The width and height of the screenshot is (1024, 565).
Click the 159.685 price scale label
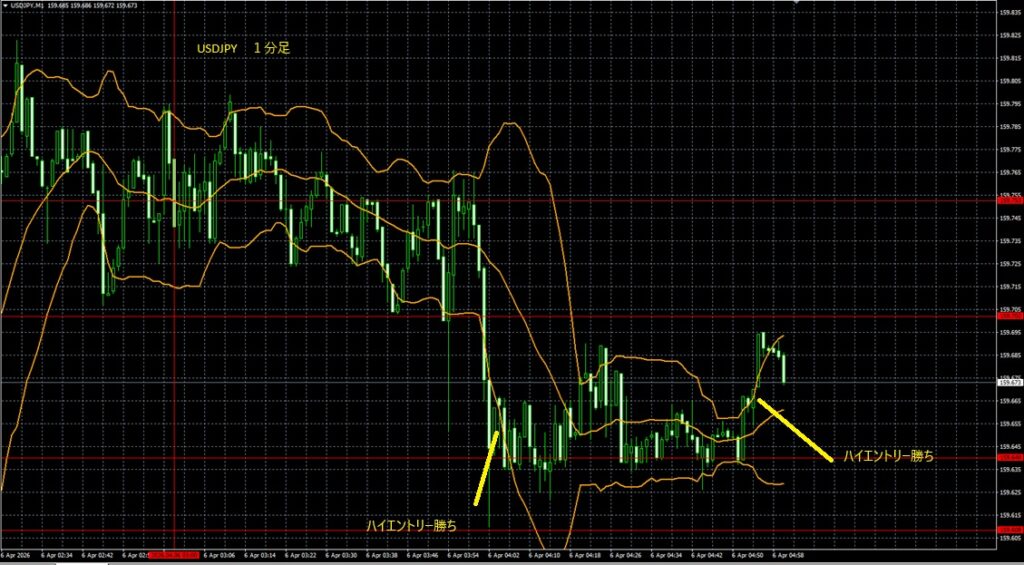[1011, 355]
